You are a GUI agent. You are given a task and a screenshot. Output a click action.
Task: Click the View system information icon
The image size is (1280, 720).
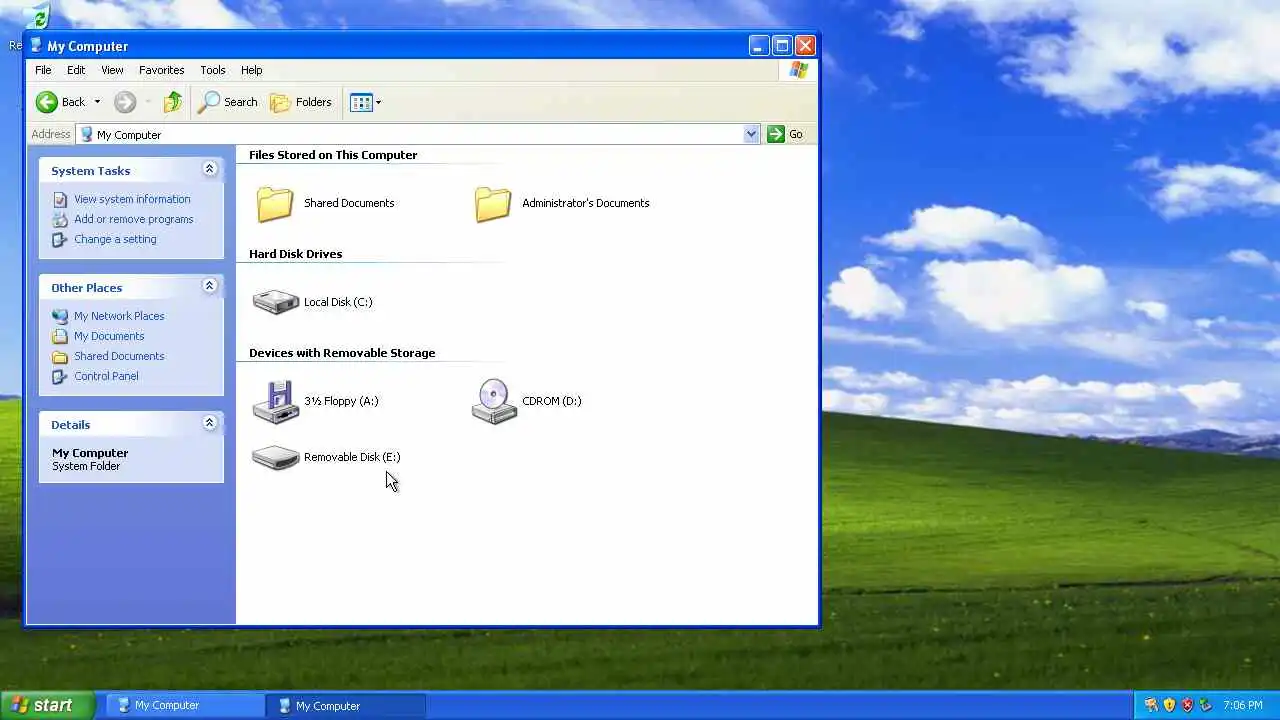click(x=60, y=199)
